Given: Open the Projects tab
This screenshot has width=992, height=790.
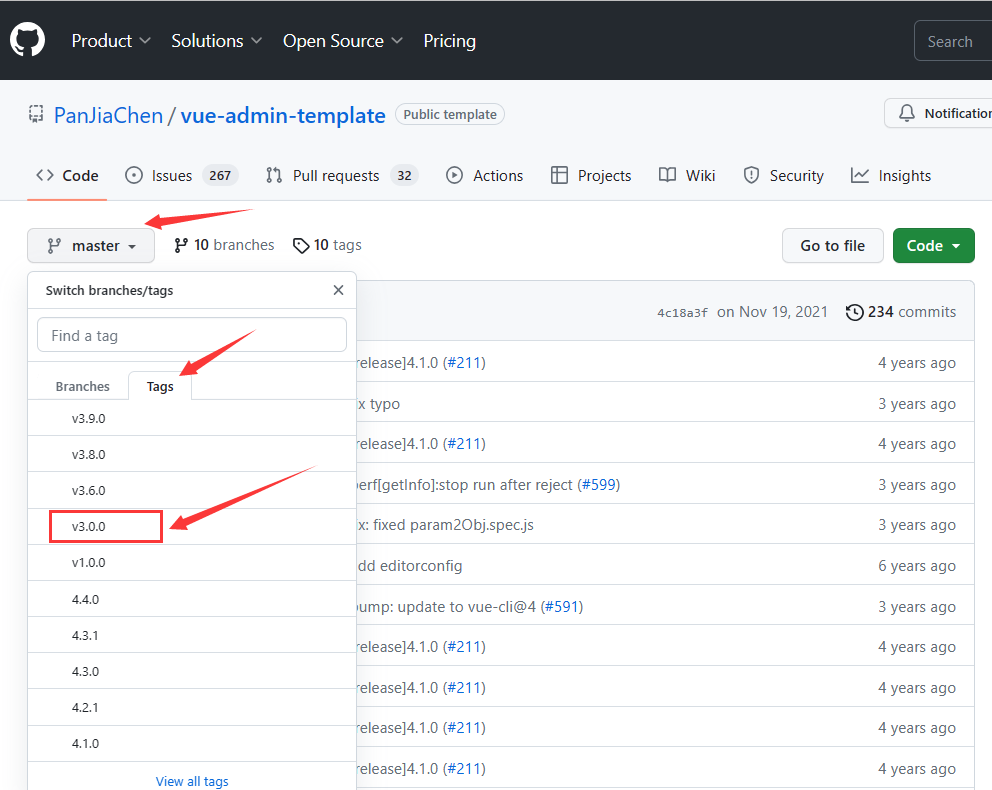Looking at the screenshot, I should (591, 175).
